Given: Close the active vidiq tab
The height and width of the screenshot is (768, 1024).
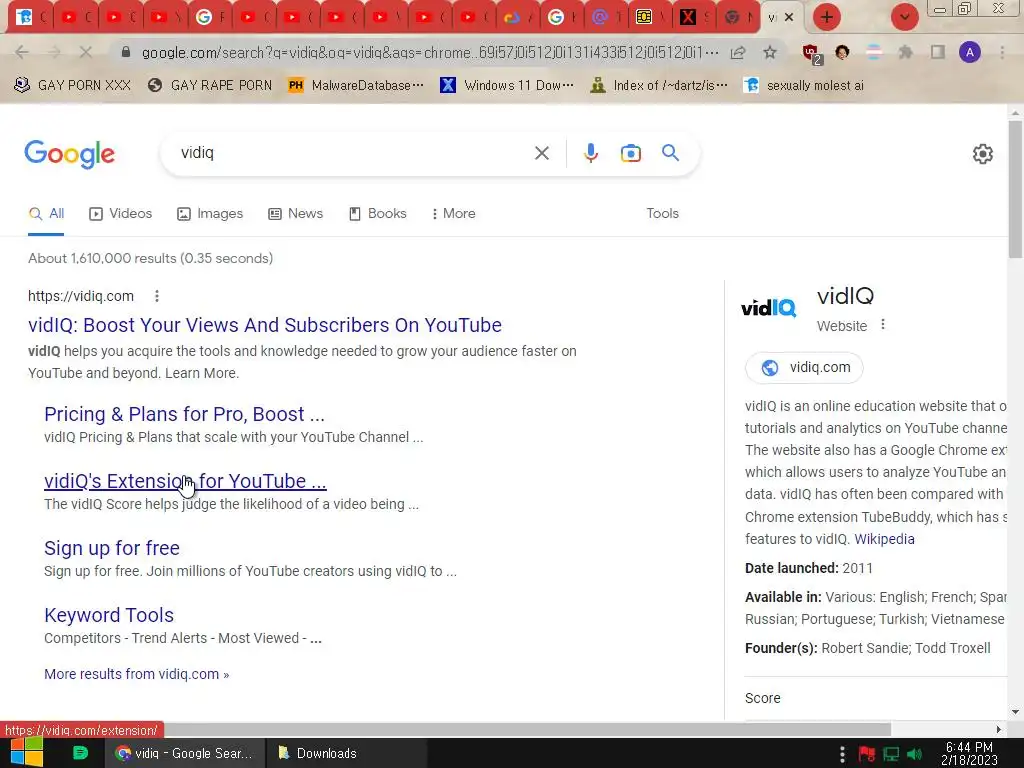Looking at the screenshot, I should tap(790, 18).
